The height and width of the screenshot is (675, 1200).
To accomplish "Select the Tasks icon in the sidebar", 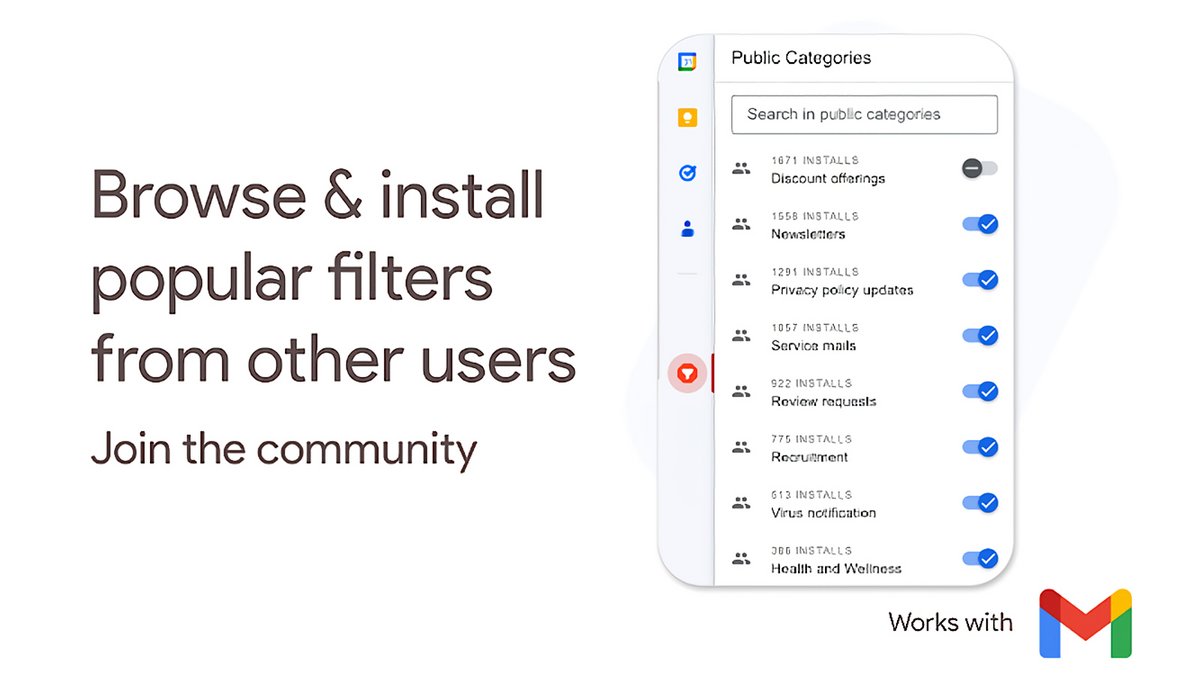I will pyautogui.click(x=686, y=172).
